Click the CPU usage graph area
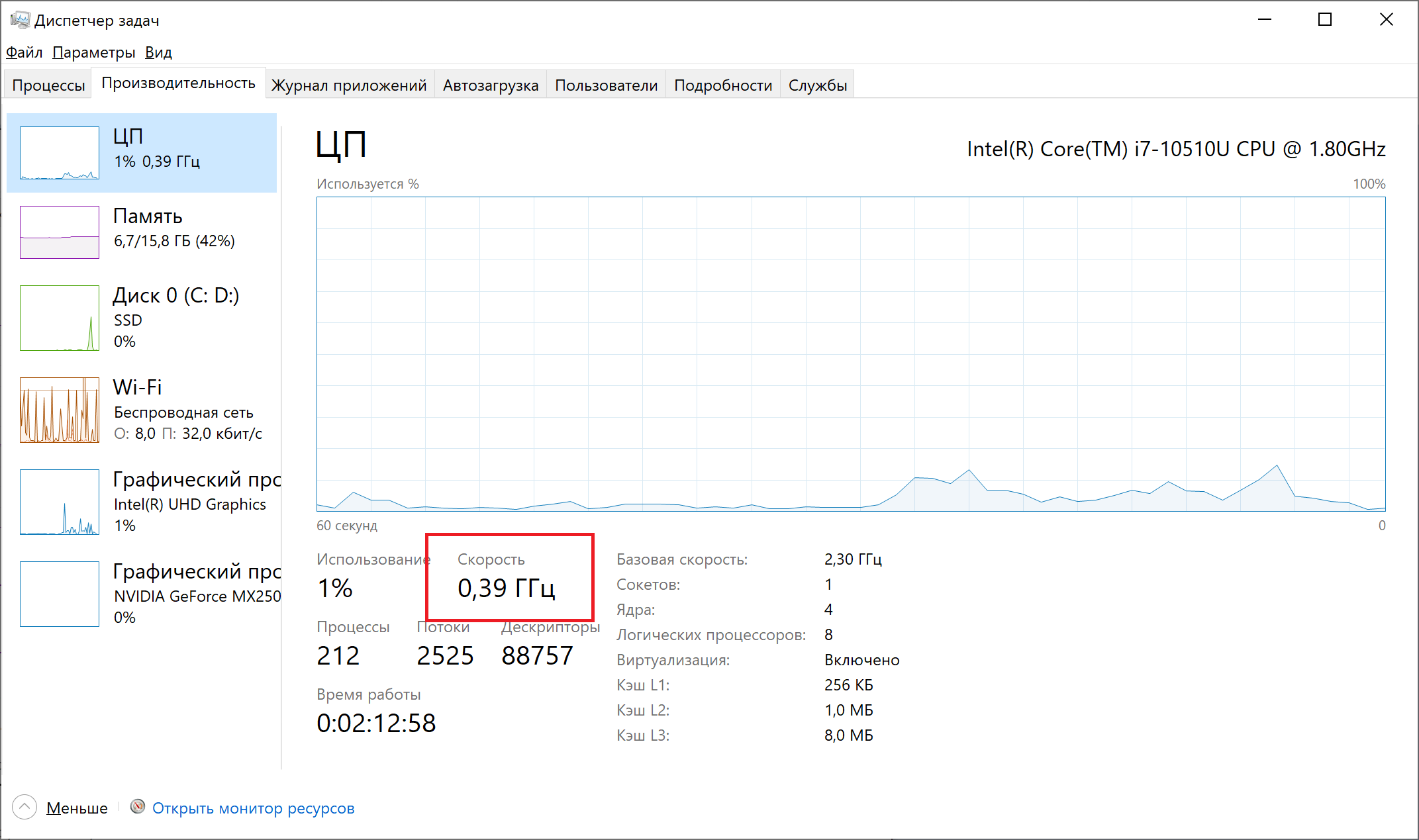The image size is (1419, 840). point(851,353)
